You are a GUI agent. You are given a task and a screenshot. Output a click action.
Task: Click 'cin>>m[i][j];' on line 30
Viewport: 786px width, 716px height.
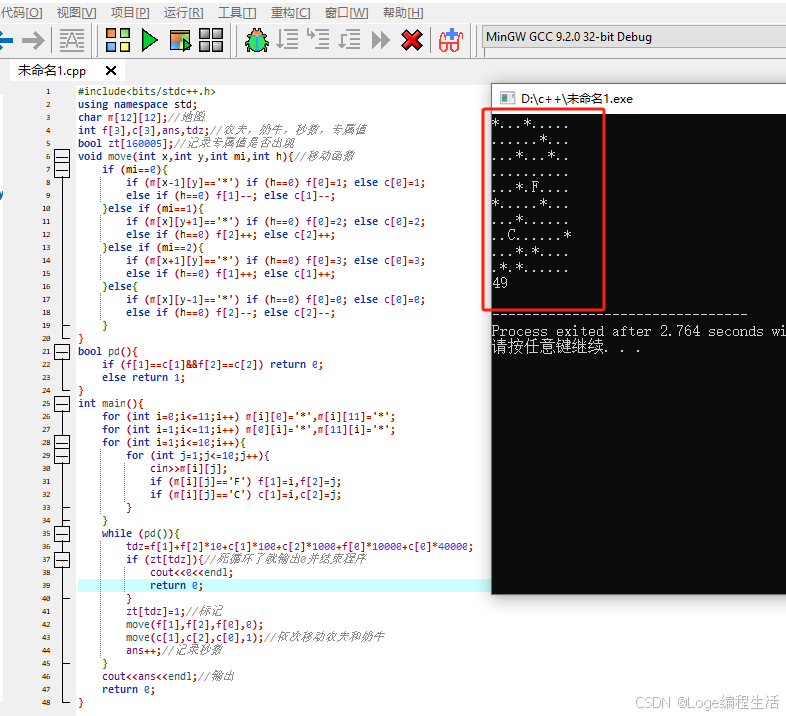pos(188,469)
